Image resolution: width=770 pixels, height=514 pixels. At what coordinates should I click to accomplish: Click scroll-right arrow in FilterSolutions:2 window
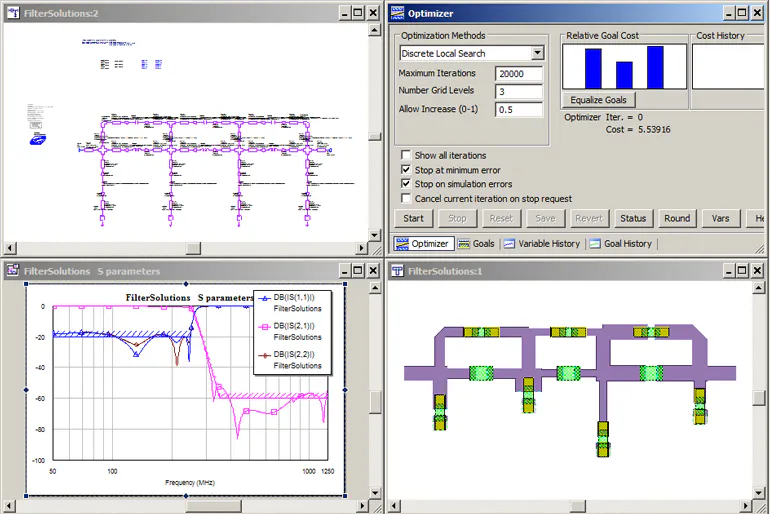pyautogui.click(x=362, y=248)
